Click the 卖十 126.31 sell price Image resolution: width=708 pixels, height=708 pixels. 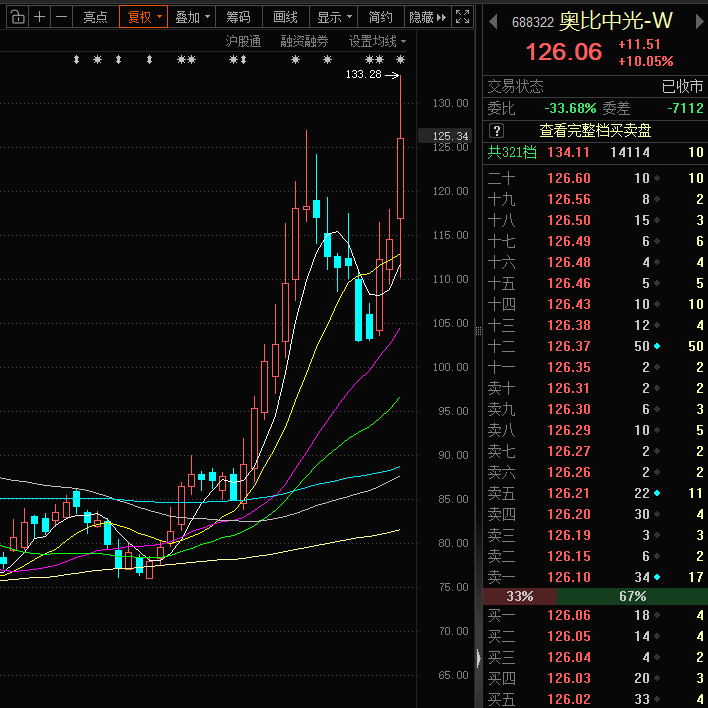(x=569, y=388)
